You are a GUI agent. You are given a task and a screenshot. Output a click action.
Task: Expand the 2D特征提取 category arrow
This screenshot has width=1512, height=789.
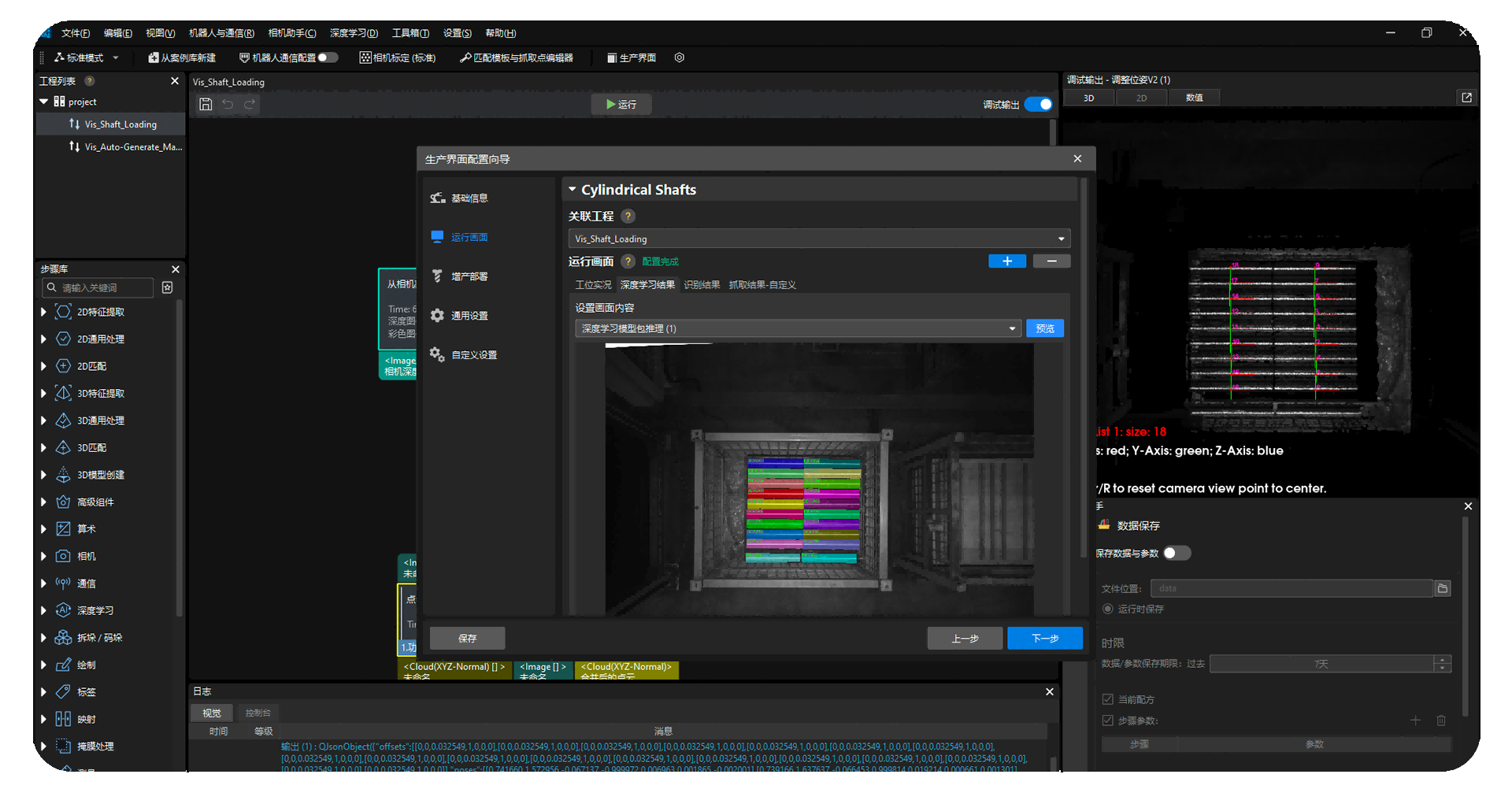tap(43, 312)
